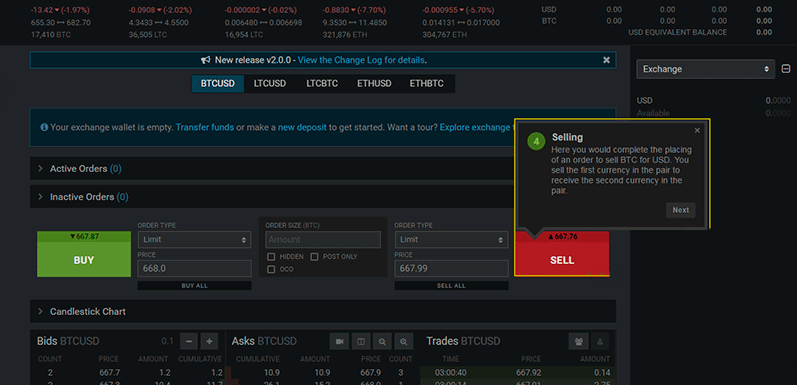Click the 667.92 trade price at 03:00:40
This screenshot has height=385, width=797.
pyautogui.click(x=528, y=373)
